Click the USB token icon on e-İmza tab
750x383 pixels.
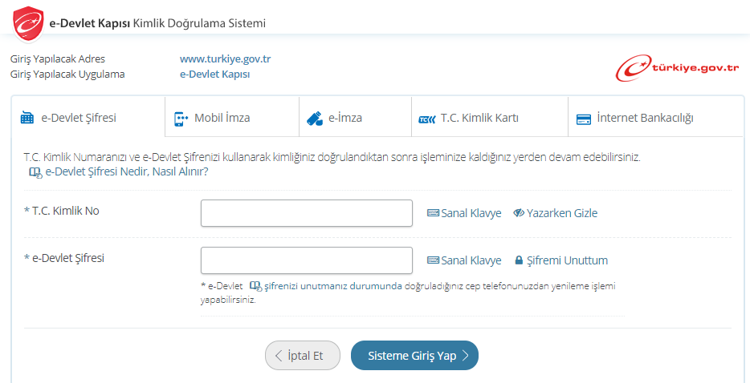[x=314, y=118]
